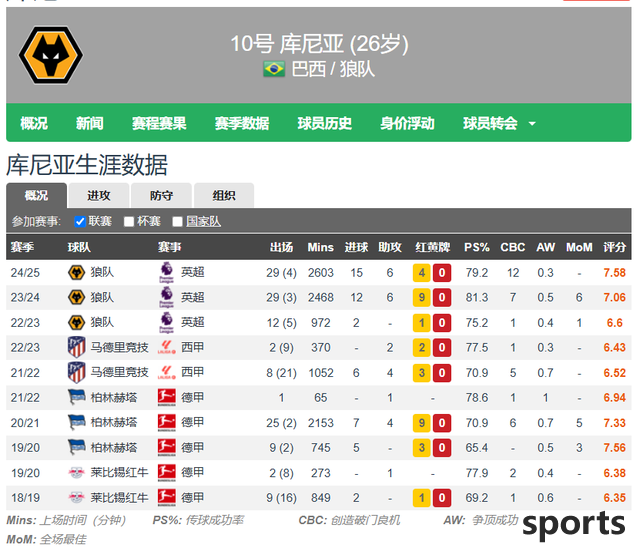Open 马德里竞技 link in 21/22 row

click(x=119, y=373)
